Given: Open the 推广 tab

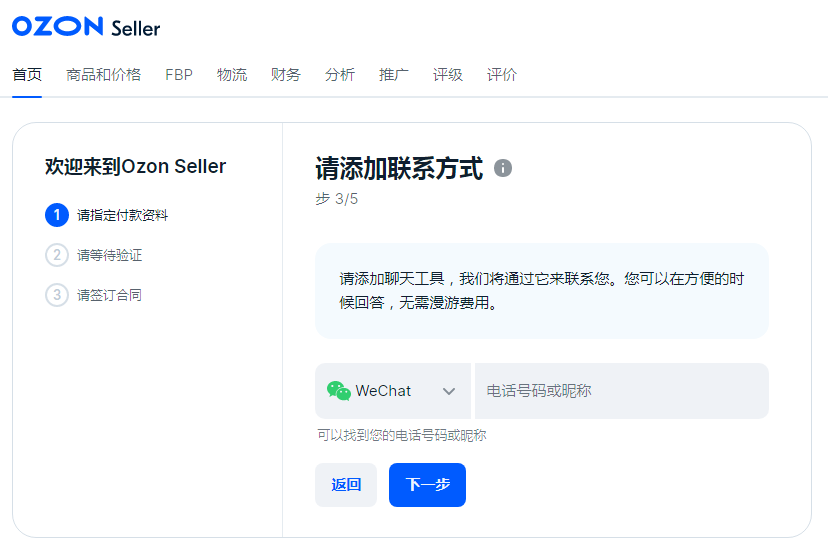Looking at the screenshot, I should point(394,75).
